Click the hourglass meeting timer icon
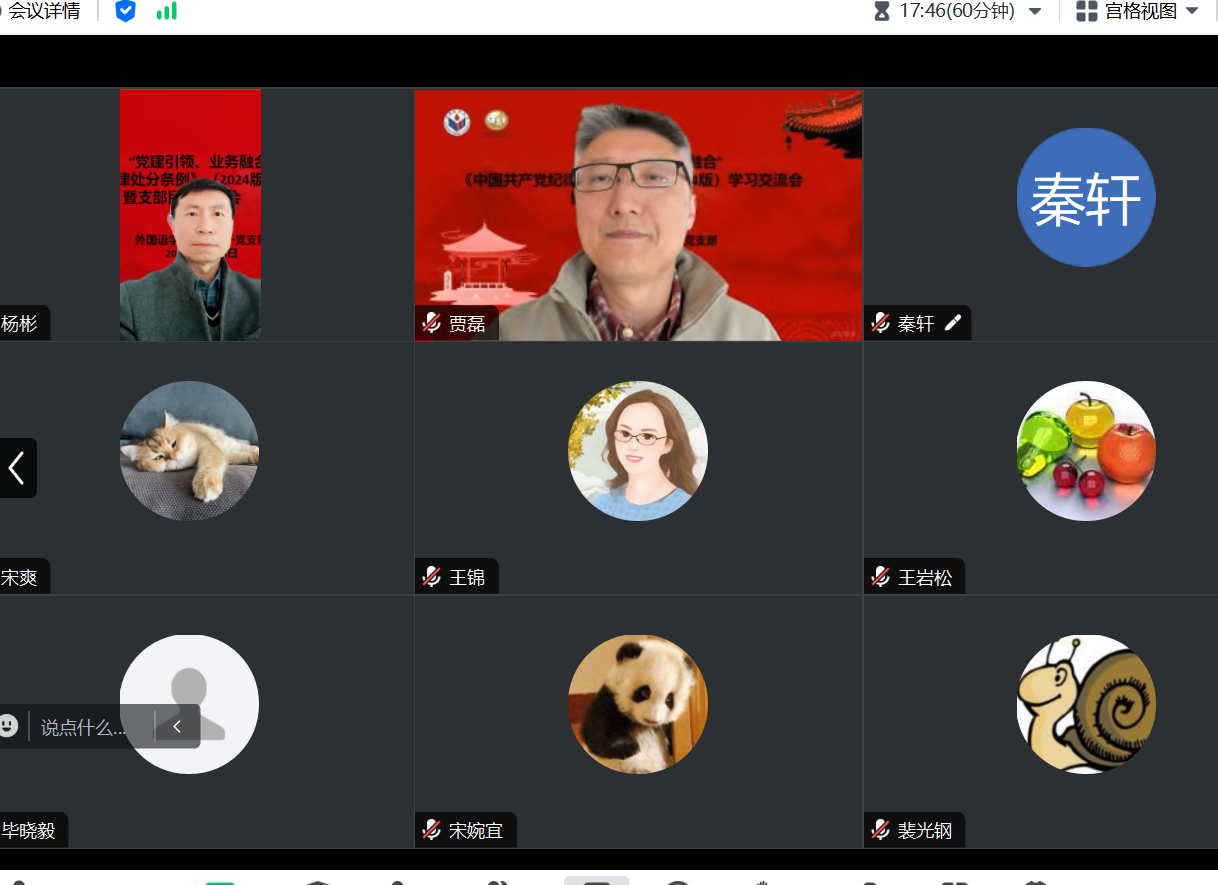This screenshot has width=1218, height=885. [881, 12]
